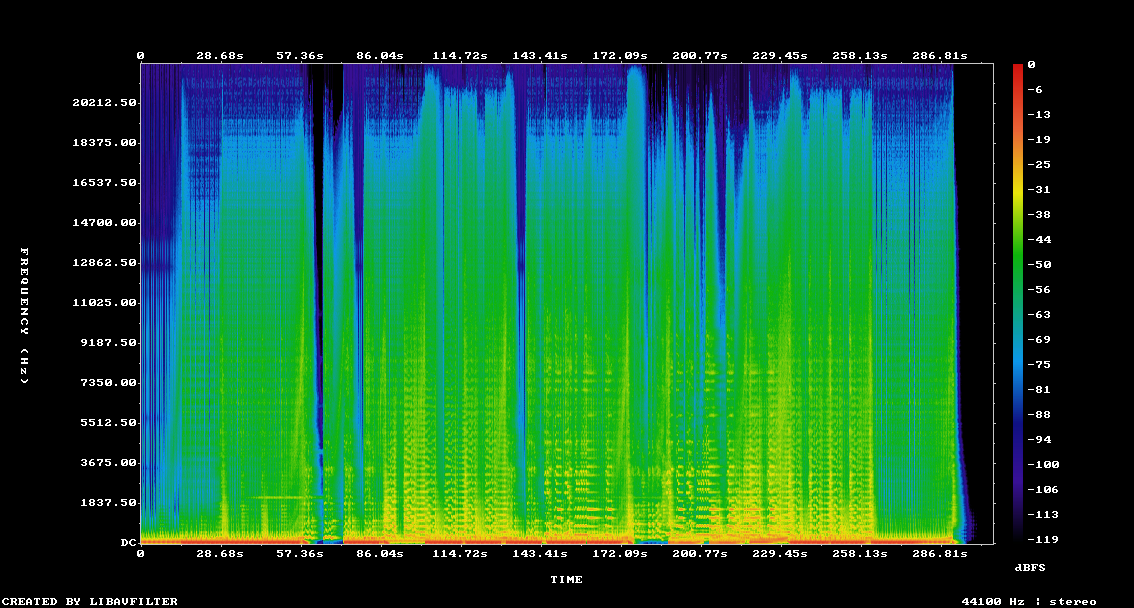Click the DC label on the frequency axis
This screenshot has width=1134, height=608.
tap(128, 542)
